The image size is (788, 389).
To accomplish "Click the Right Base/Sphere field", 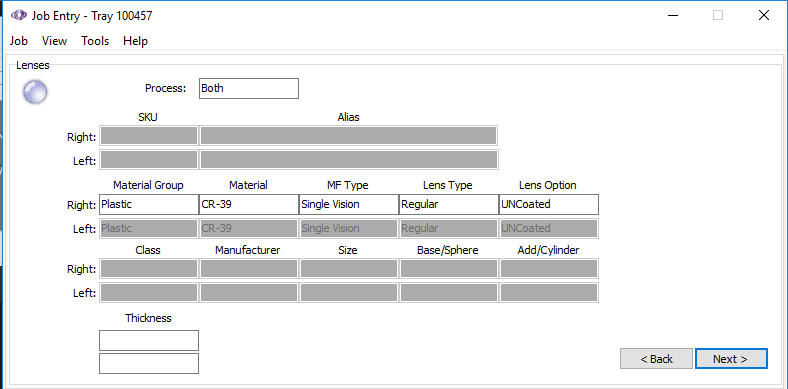I will click(x=449, y=269).
